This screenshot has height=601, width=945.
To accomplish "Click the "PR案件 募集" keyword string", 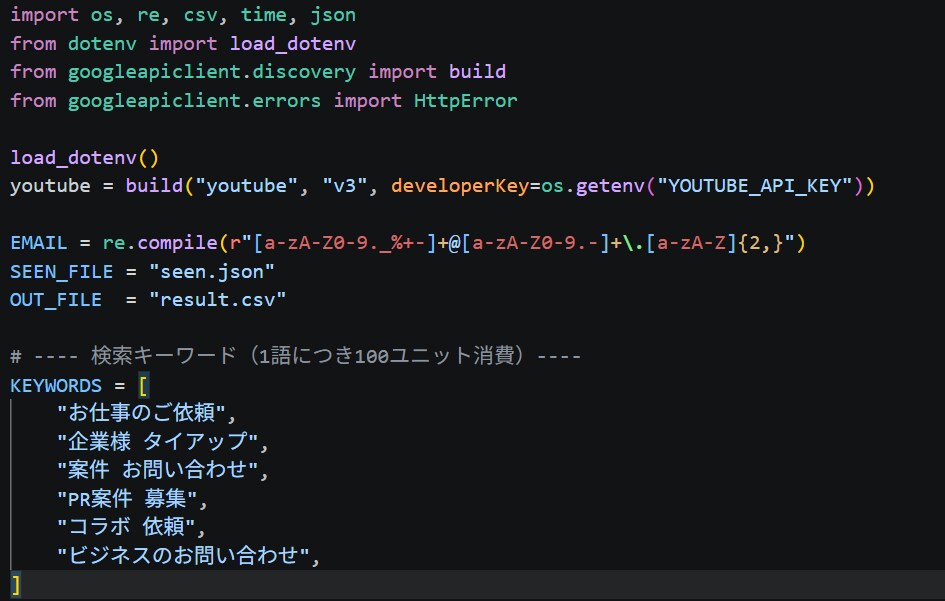I will [127, 499].
